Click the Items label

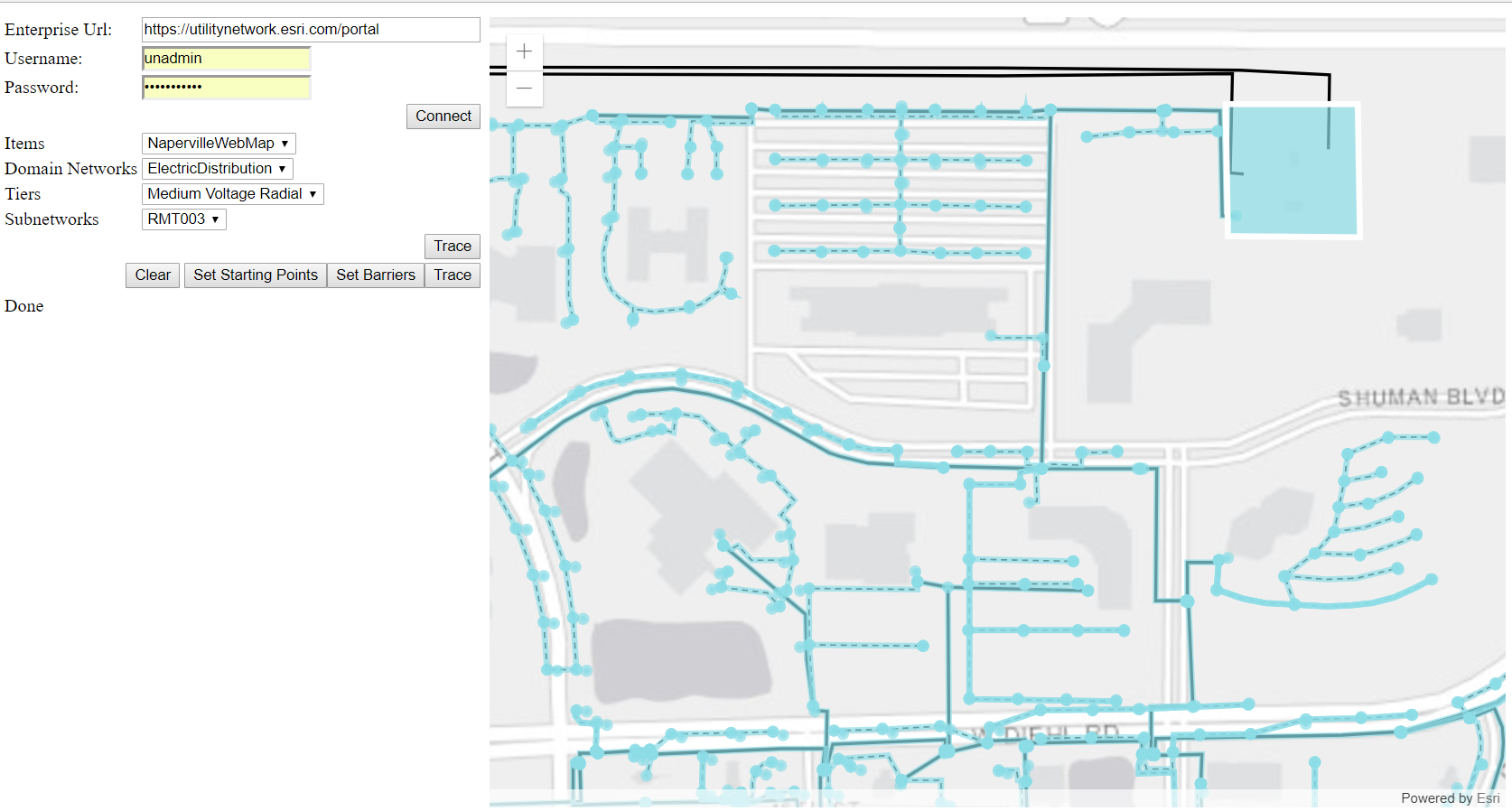coord(24,144)
